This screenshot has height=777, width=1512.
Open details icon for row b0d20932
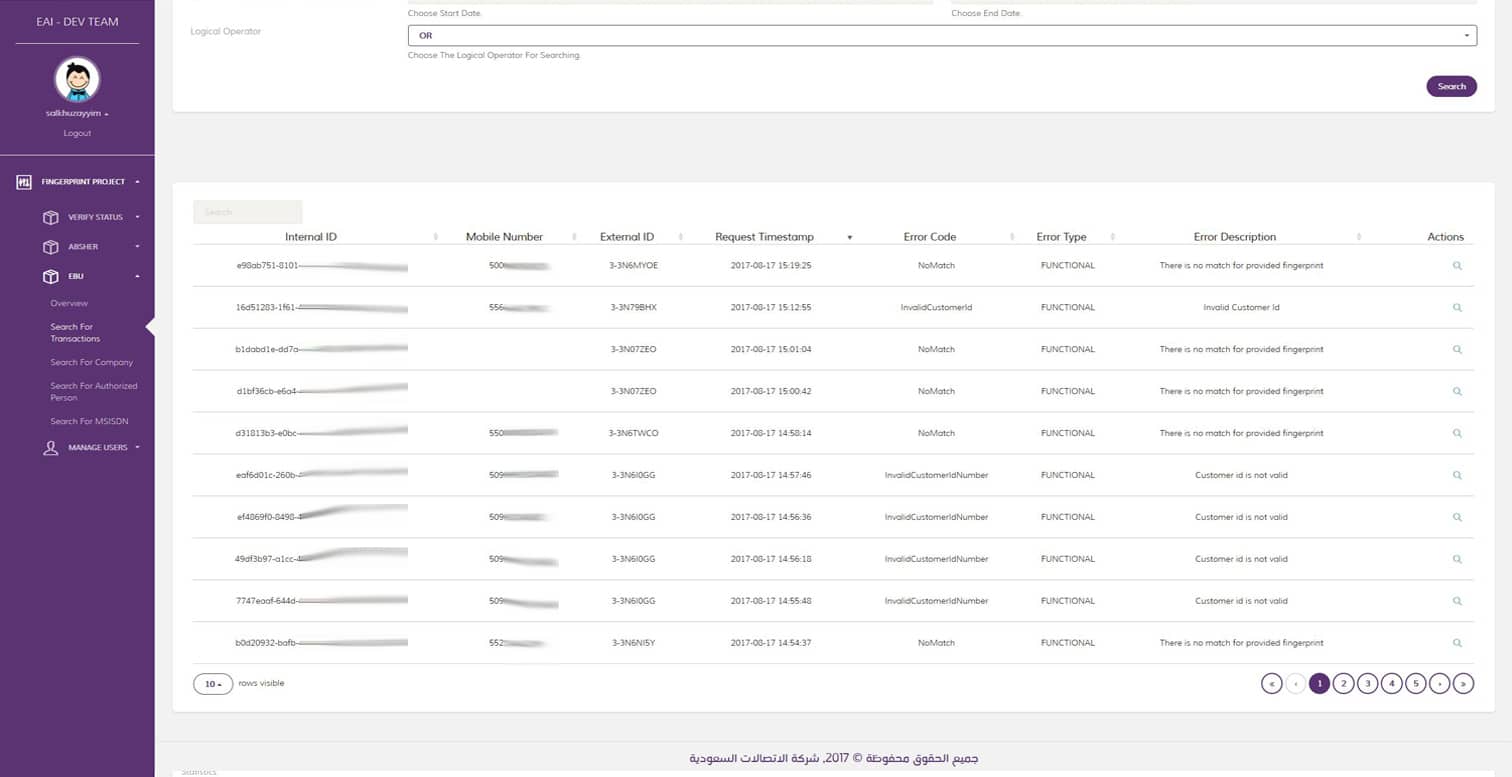1457,643
